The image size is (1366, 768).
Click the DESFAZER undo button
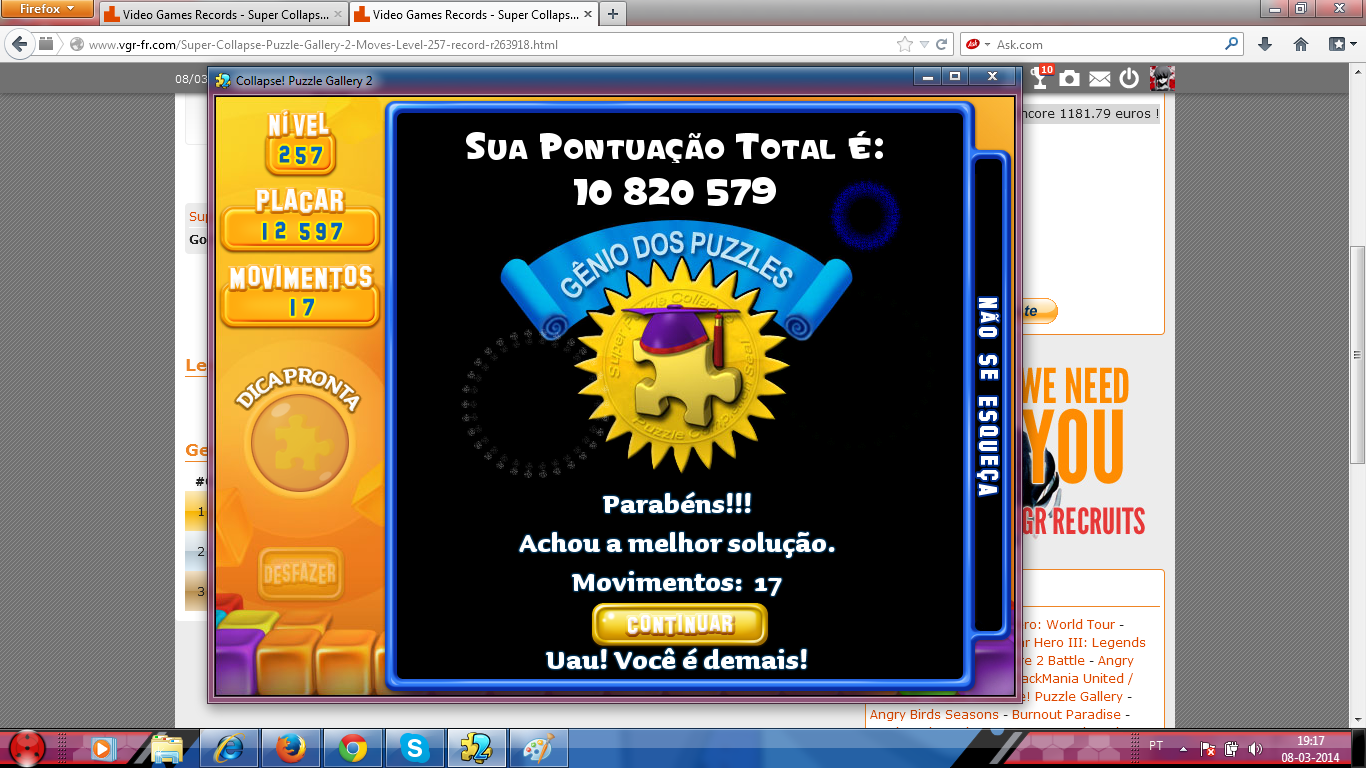pos(300,575)
